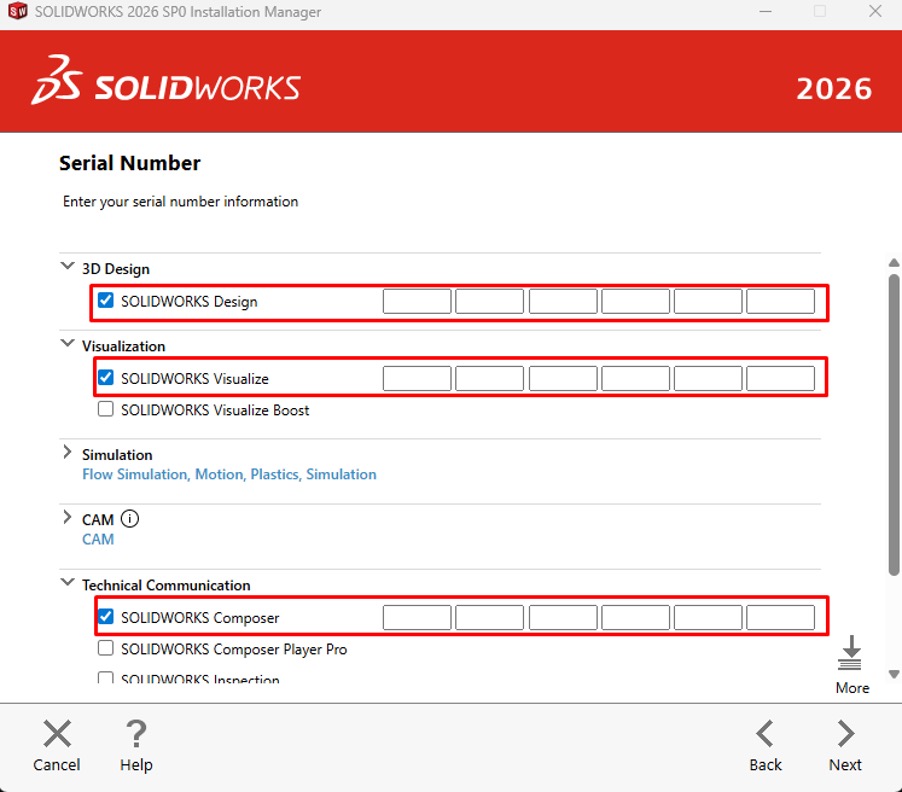Collapse the 3D Design section
Screen dimensions: 902x792
click(67, 266)
